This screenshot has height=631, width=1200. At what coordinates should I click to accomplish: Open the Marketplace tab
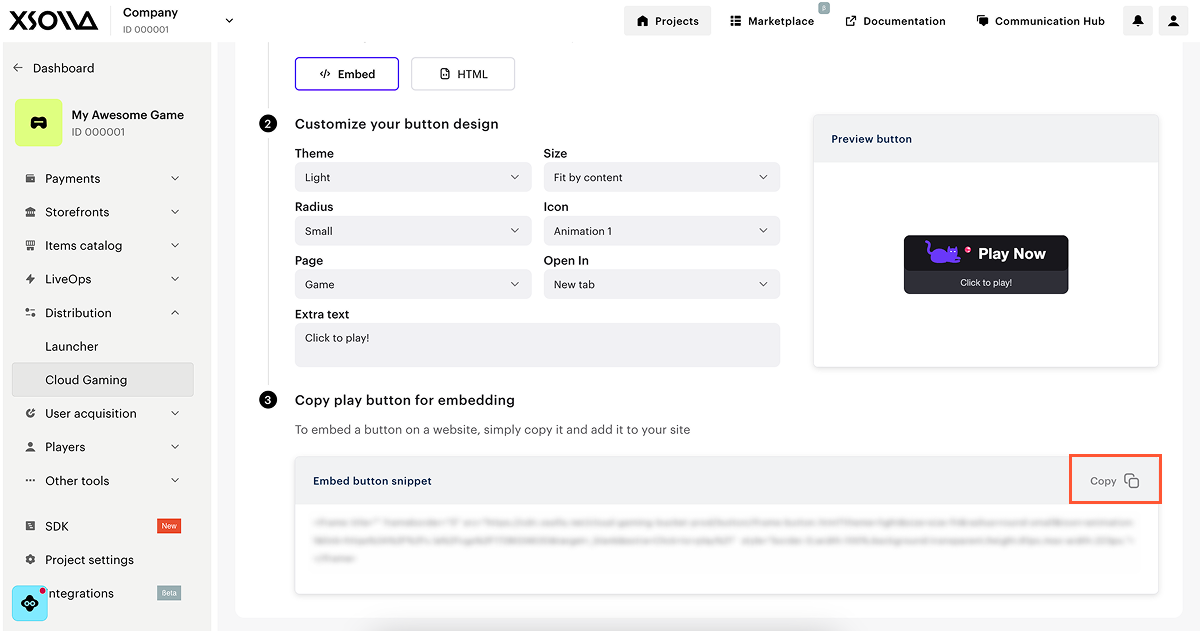pos(771,21)
